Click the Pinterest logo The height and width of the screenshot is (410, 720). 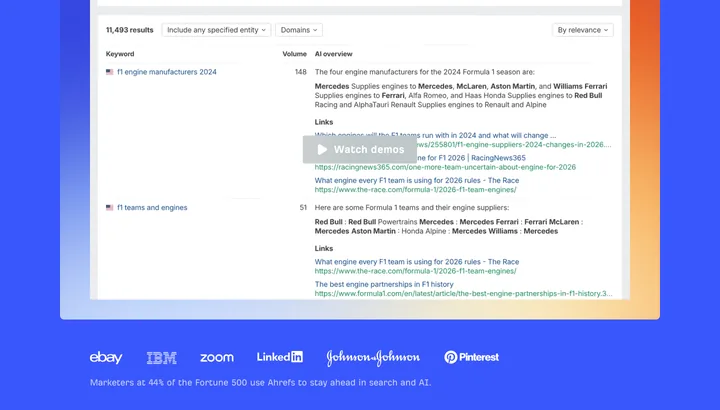click(x=472, y=357)
